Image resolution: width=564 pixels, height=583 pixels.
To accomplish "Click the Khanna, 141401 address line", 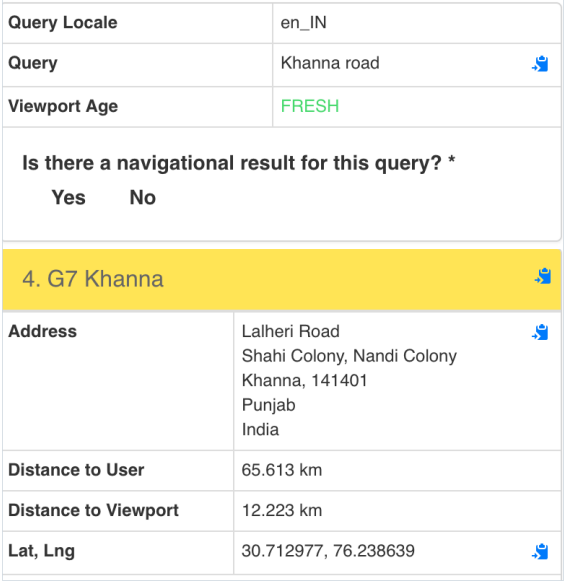I will click(x=304, y=380).
